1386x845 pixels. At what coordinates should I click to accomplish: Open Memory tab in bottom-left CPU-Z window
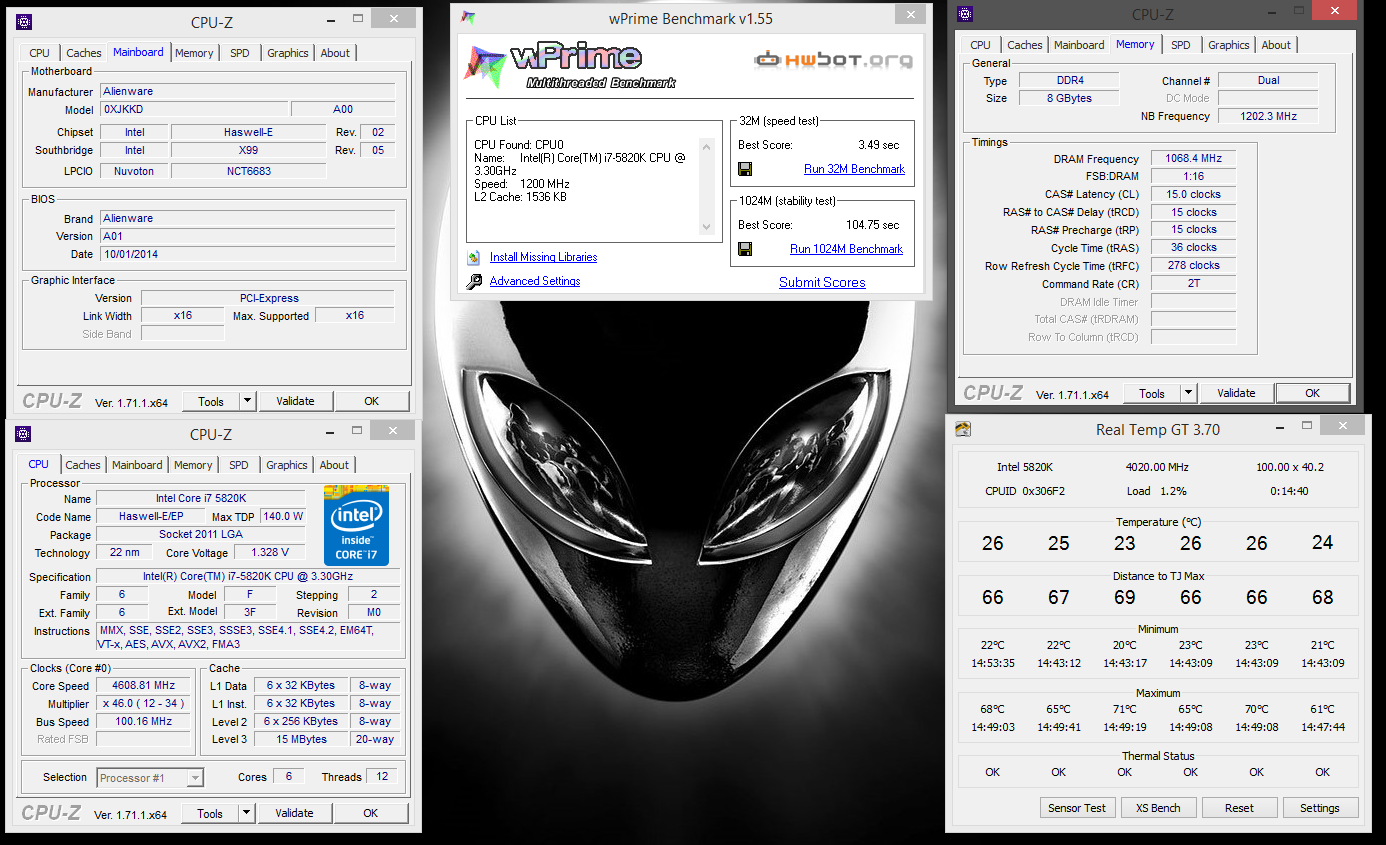pyautogui.click(x=193, y=465)
